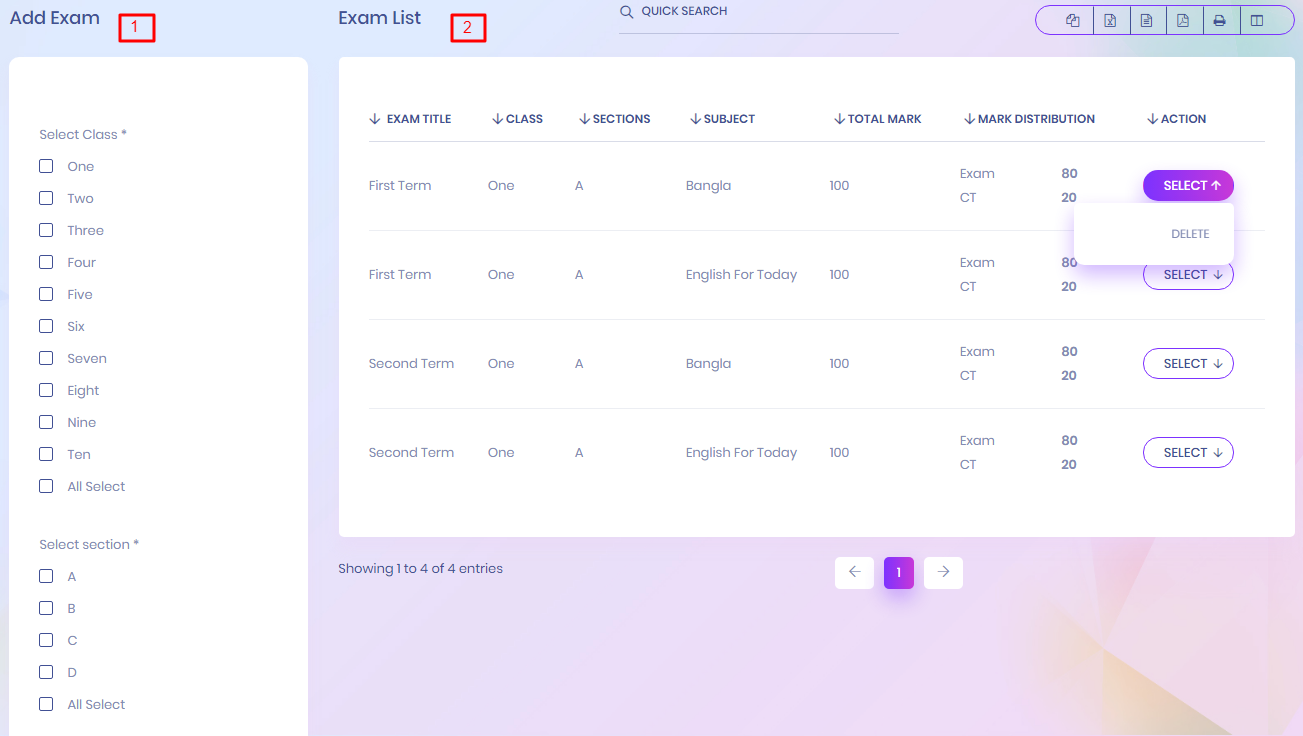Open the column visibility icon
Screen dimensions: 1303x736
tap(1257, 20)
